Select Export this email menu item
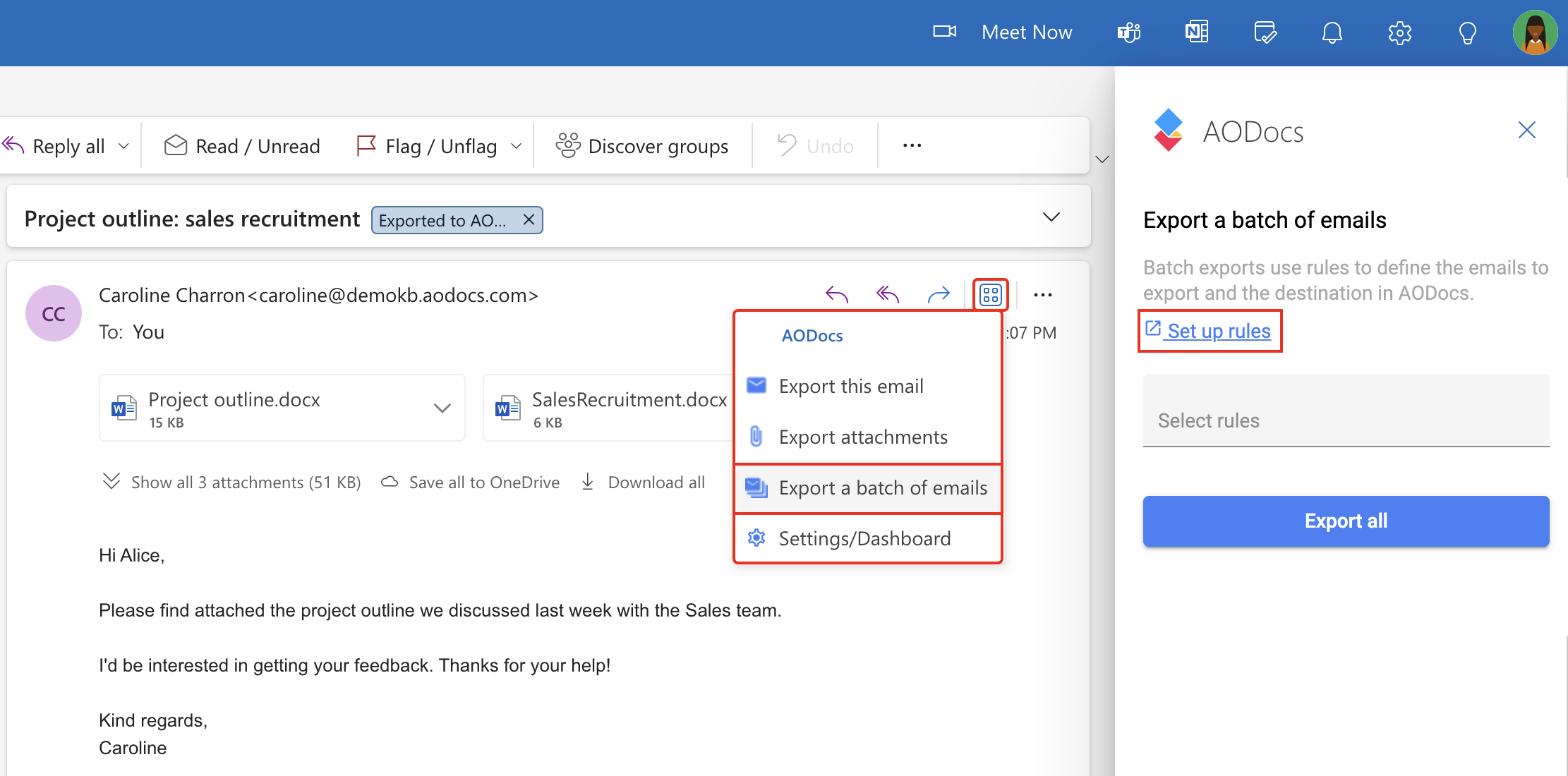Image resolution: width=1568 pixels, height=776 pixels. pos(868,386)
